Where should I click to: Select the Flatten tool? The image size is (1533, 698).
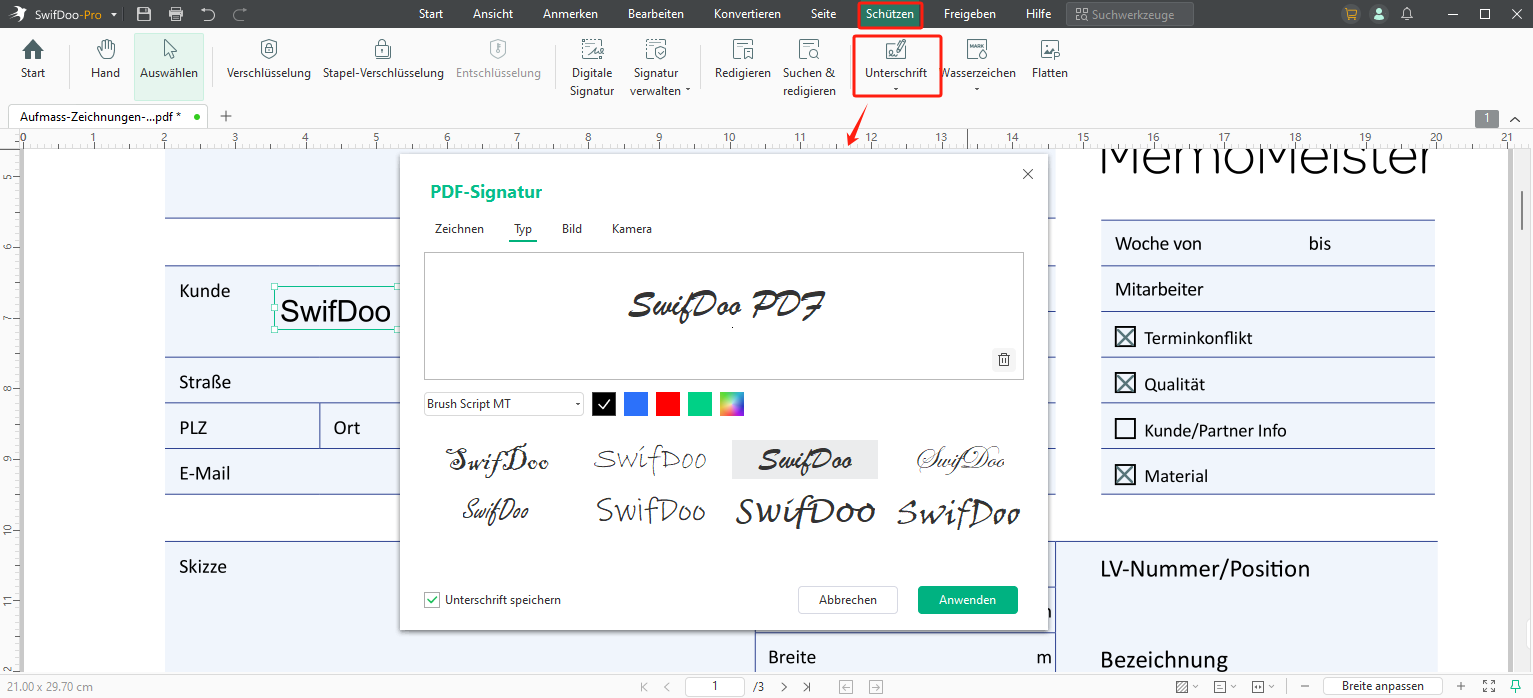point(1049,58)
